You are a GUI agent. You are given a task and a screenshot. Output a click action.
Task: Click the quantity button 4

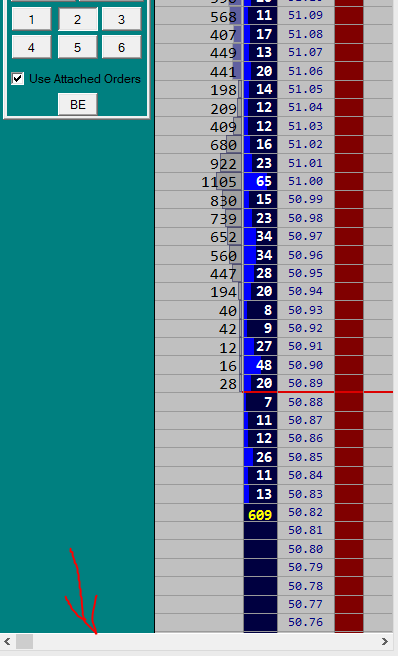click(31, 47)
